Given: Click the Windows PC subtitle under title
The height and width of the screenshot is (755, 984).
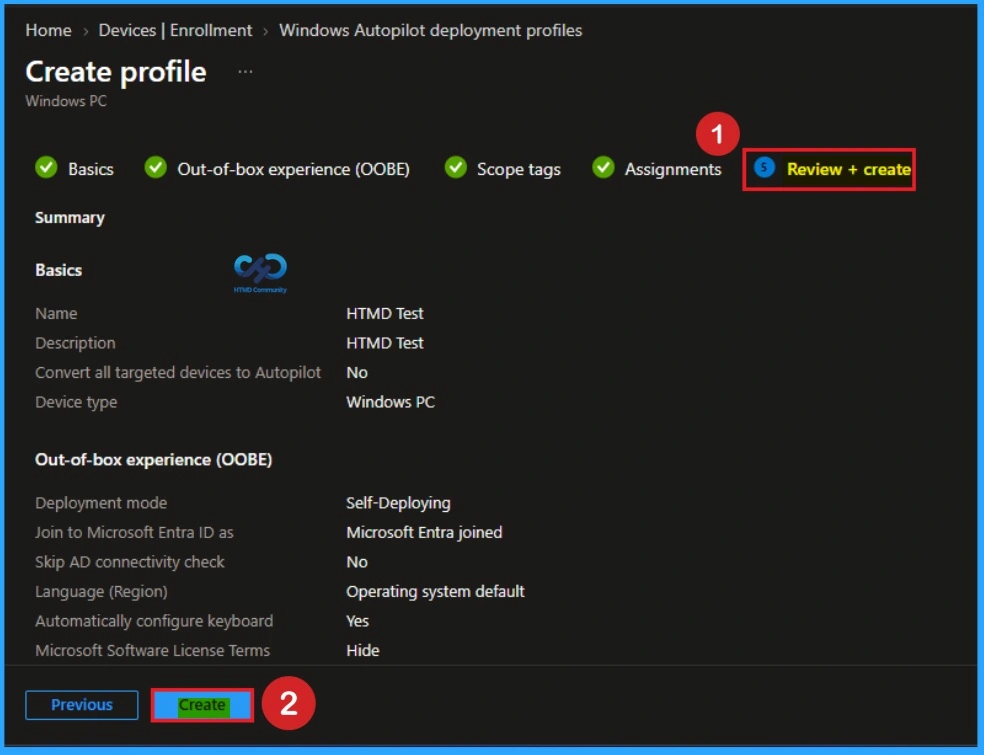Looking at the screenshot, I should point(66,101).
